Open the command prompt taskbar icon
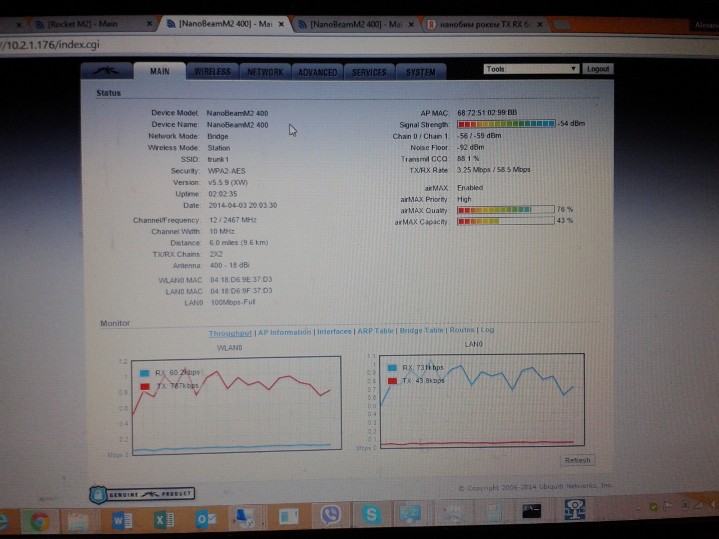 (531, 511)
